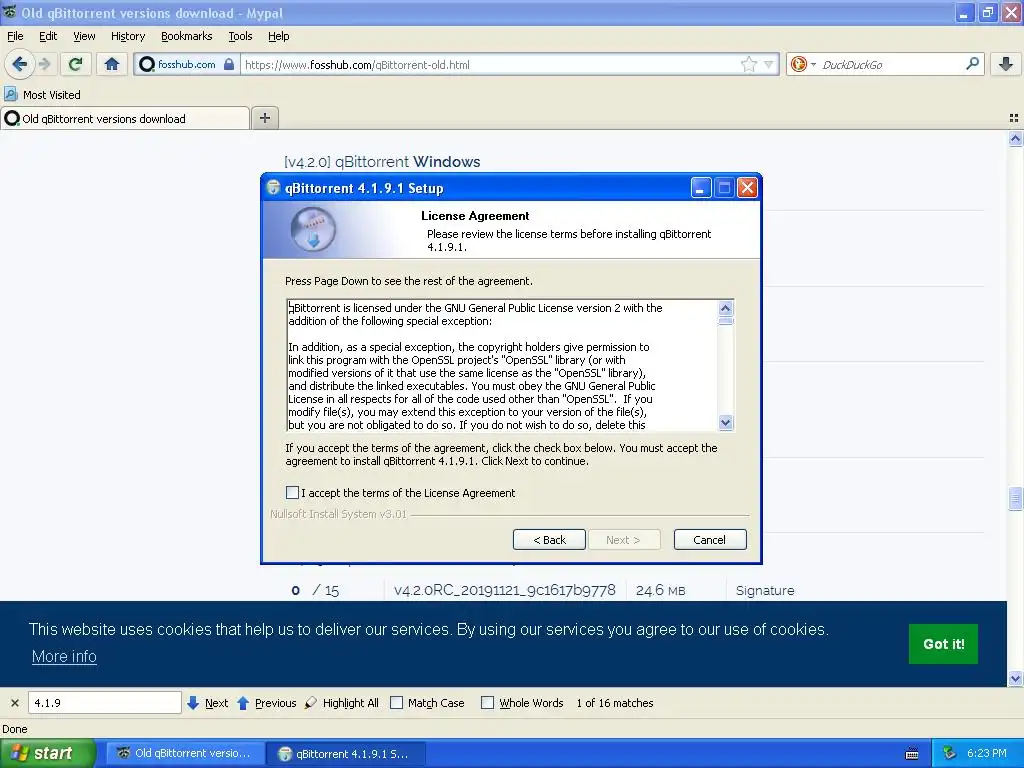Image resolution: width=1024 pixels, height=768 pixels.
Task: Click the qBittorrent installer header logo
Action: [313, 229]
